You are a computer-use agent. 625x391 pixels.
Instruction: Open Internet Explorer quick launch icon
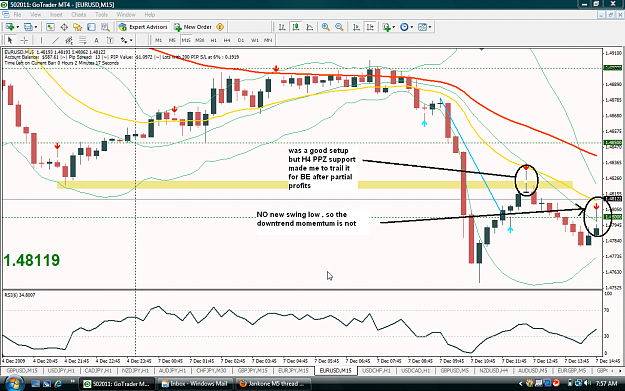coord(58,384)
